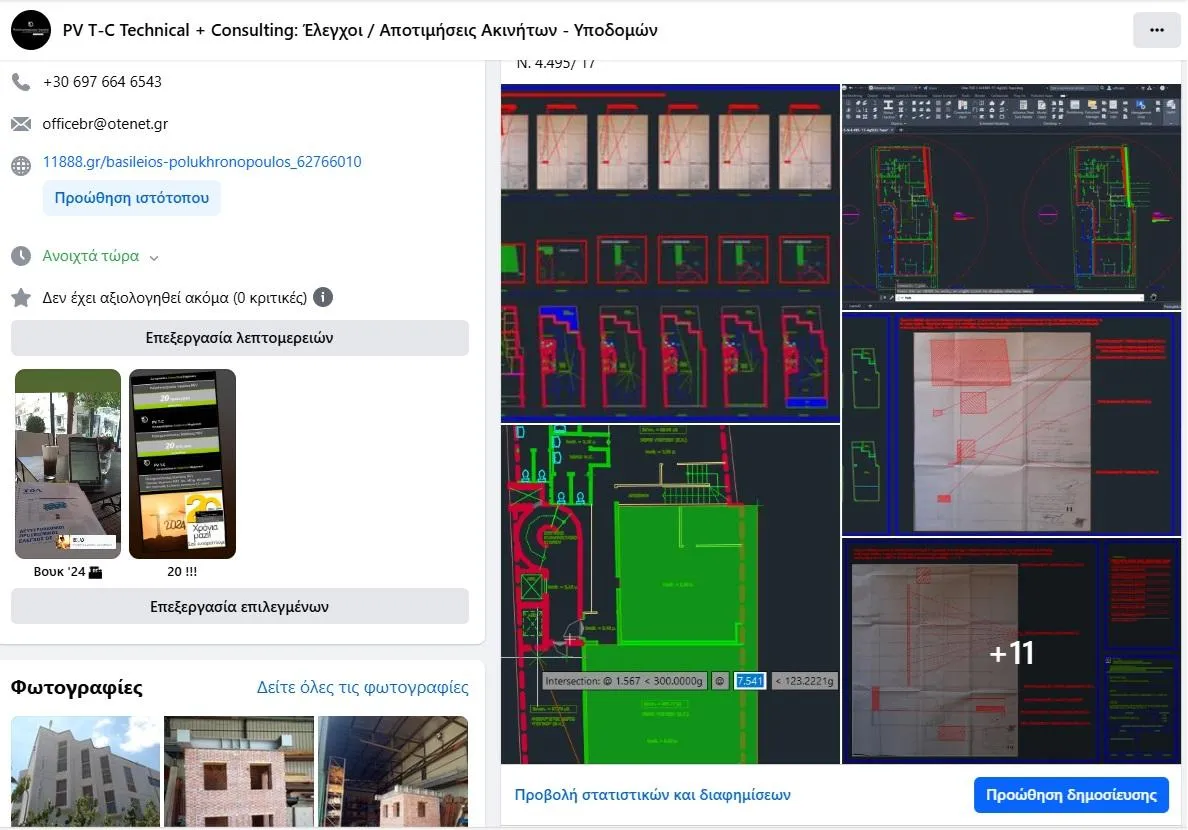Image resolution: width=1188 pixels, height=830 pixels.
Task: Click 'Προβολή στατιστικών και διαφημίσεων' link
Action: click(x=652, y=795)
